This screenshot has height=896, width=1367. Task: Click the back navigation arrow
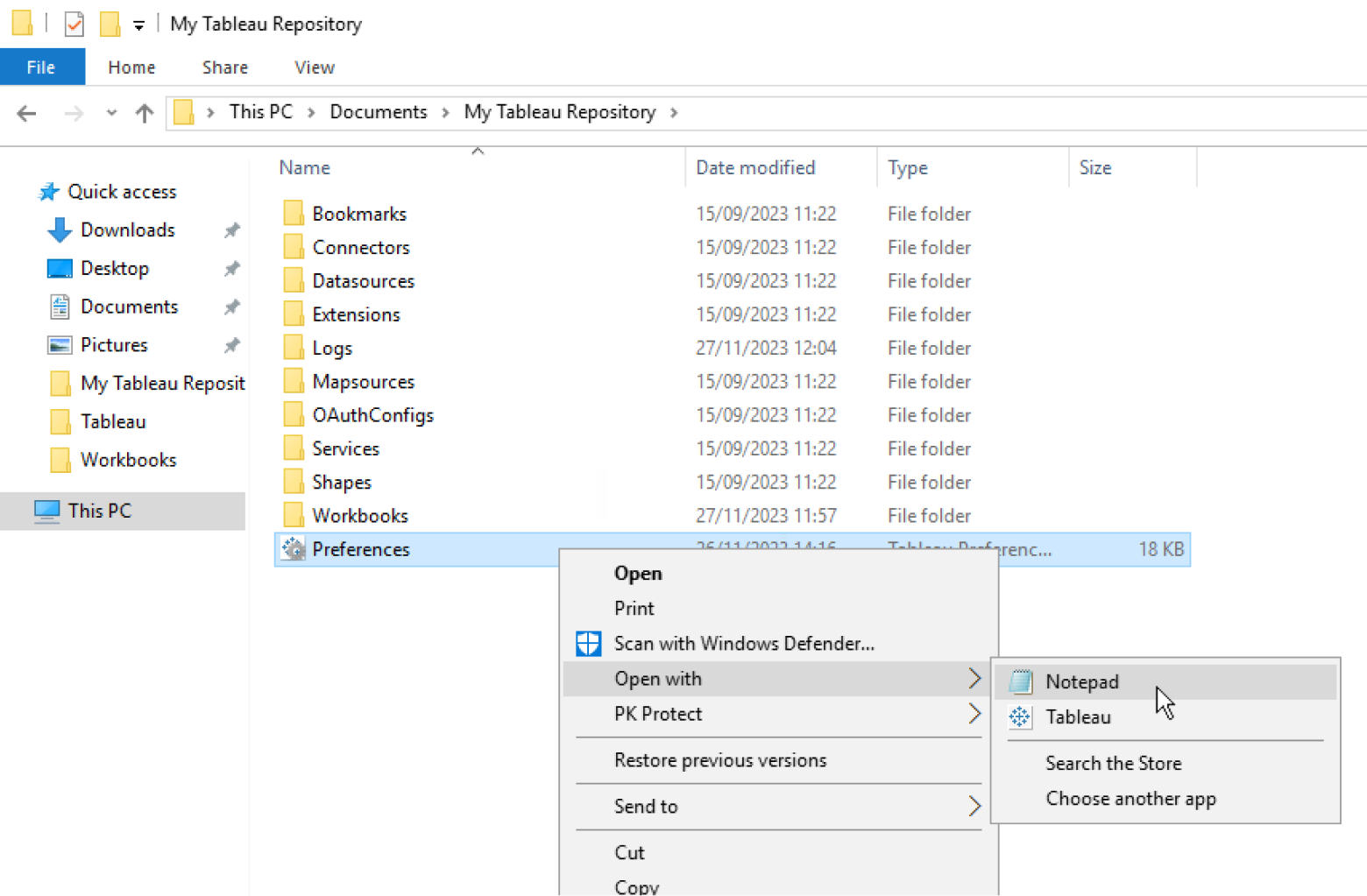coord(26,113)
